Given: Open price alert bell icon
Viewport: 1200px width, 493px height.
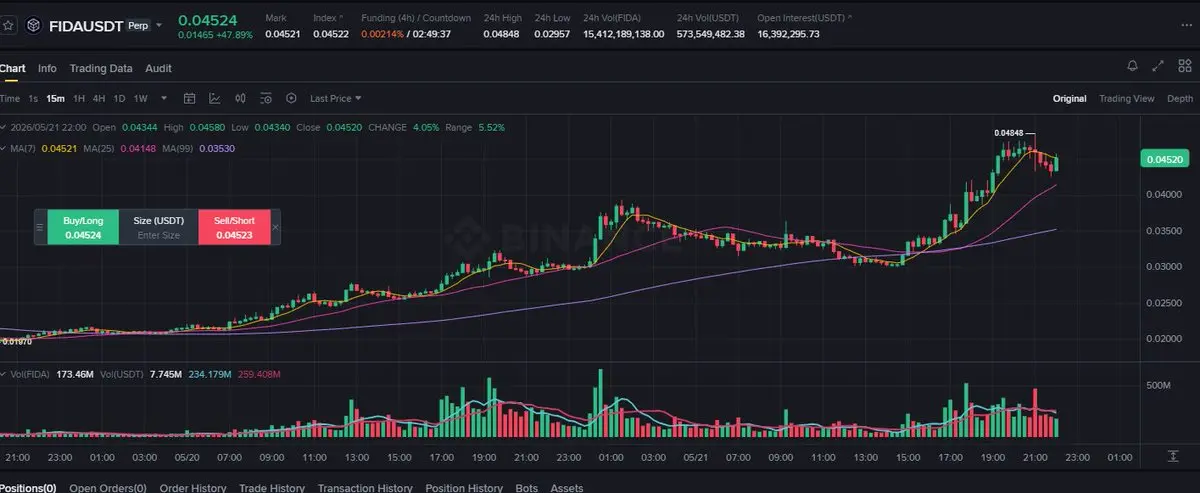Looking at the screenshot, I should [x=1133, y=66].
